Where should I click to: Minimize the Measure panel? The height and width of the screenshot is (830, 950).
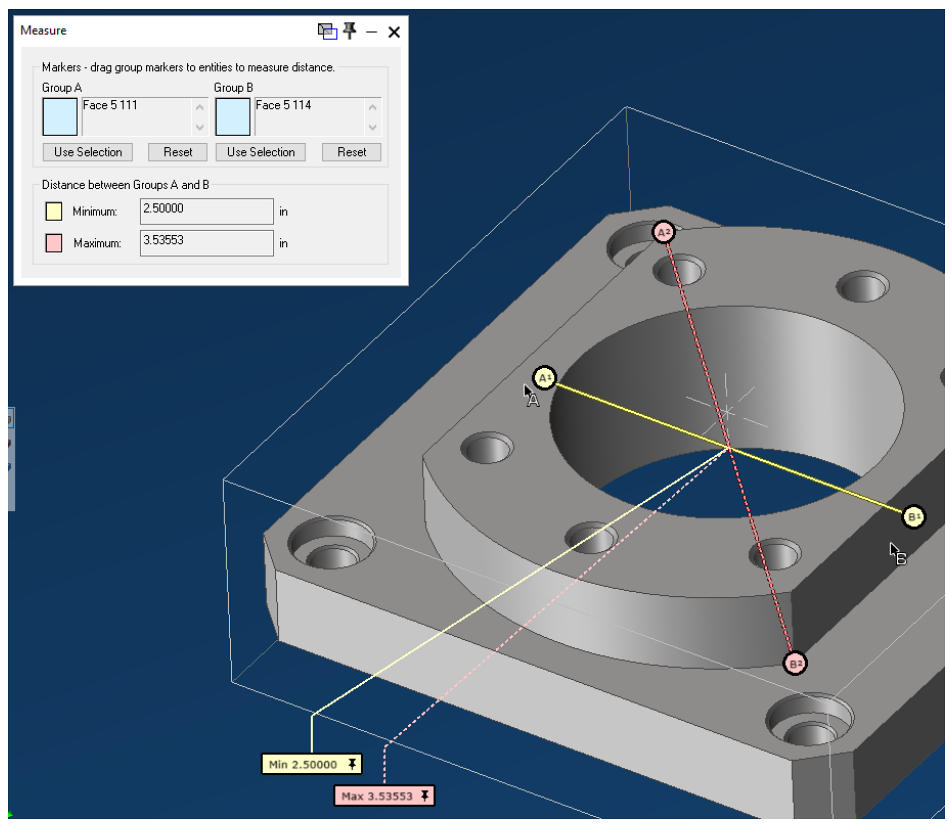click(x=371, y=32)
